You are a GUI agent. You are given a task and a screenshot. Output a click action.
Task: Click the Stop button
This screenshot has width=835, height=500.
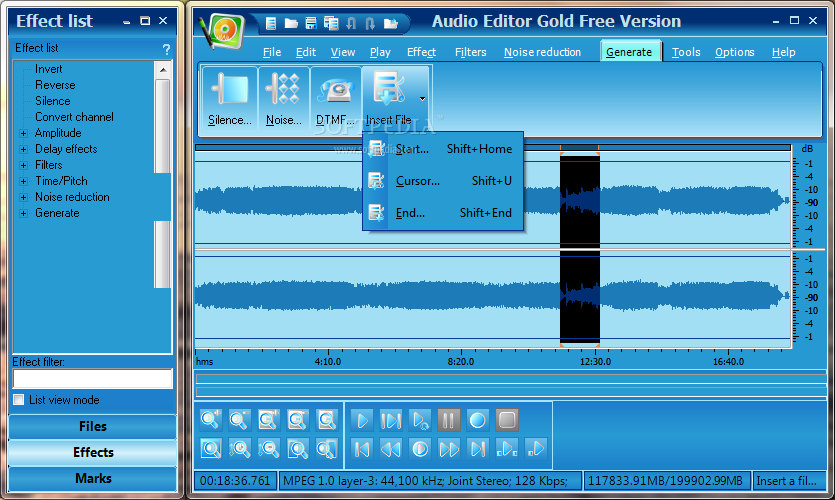pos(506,420)
